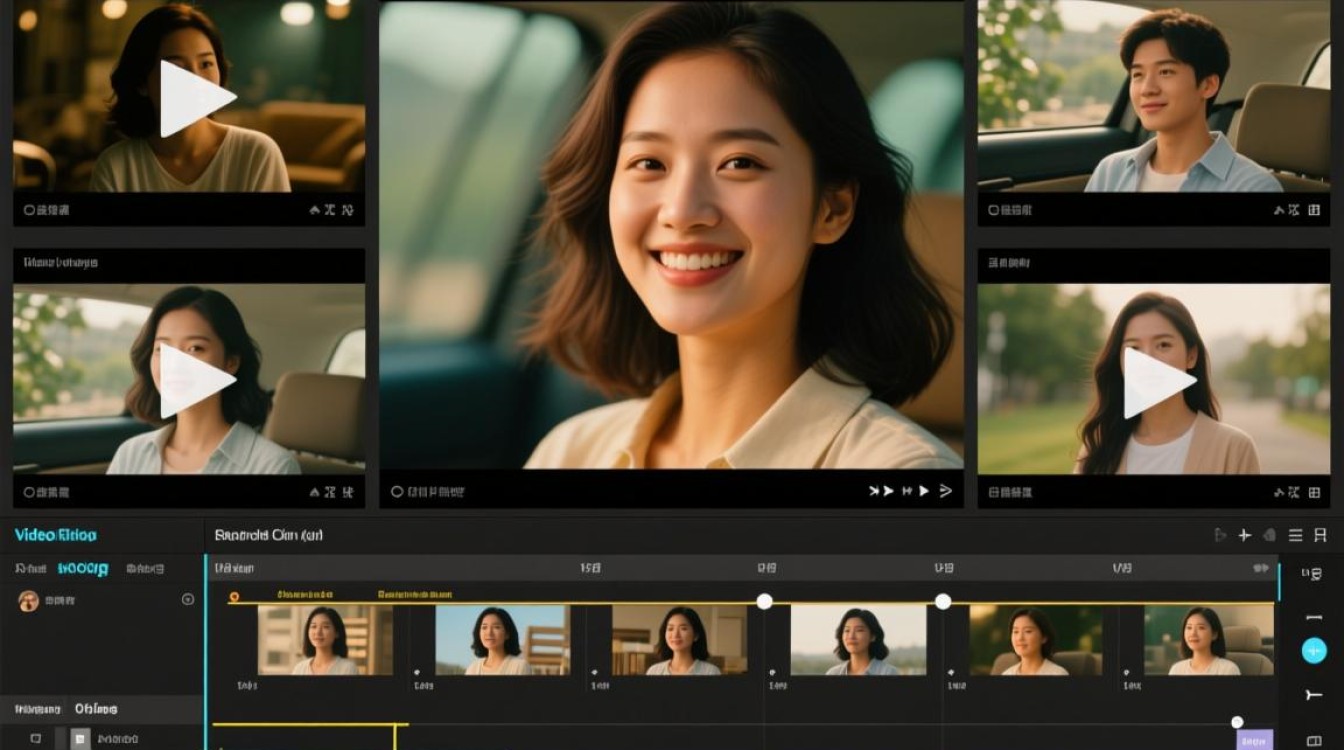Click the small diamond marker under second timeline clip

coord(417,673)
